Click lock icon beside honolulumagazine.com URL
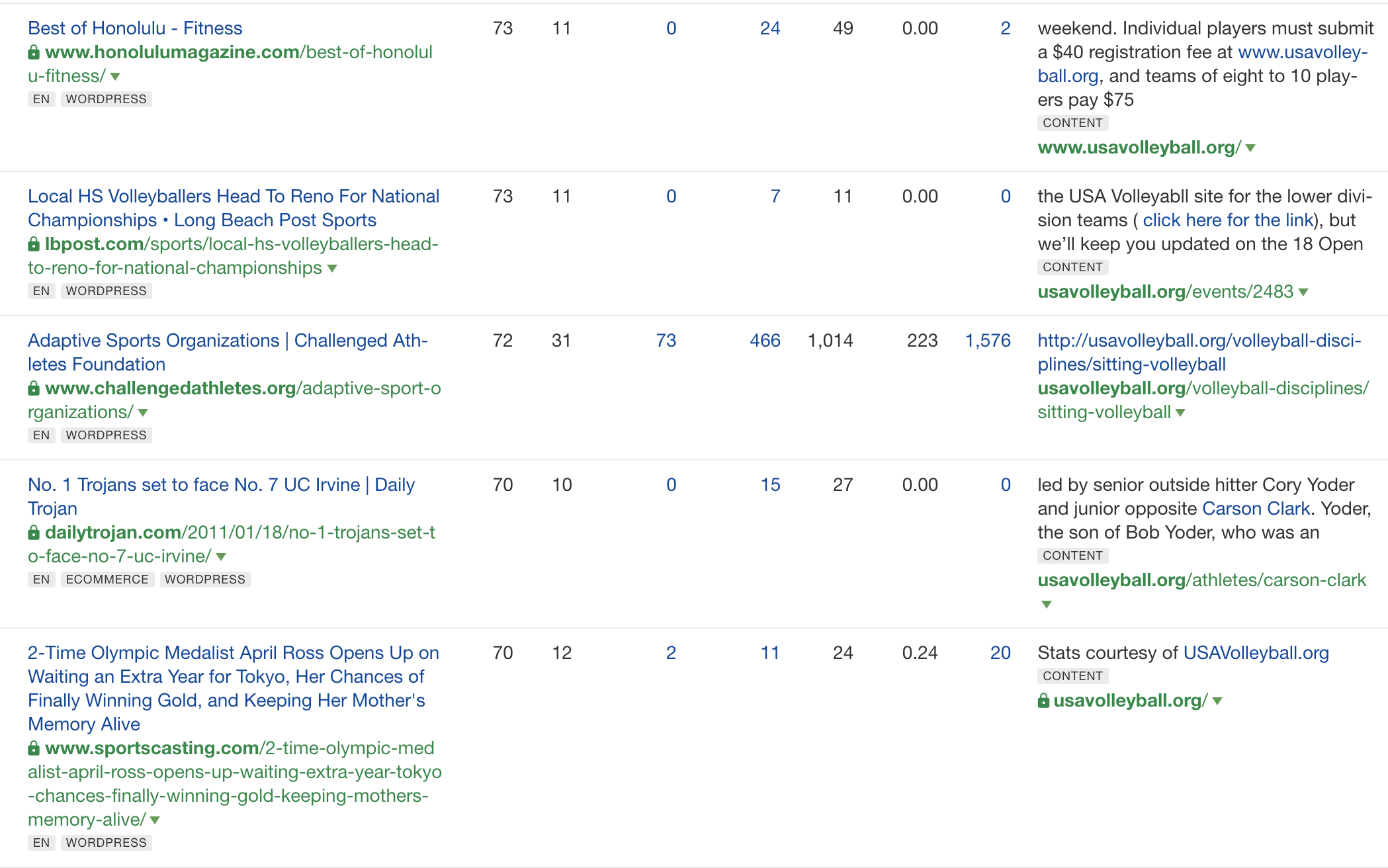This screenshot has width=1388, height=868. [x=34, y=52]
